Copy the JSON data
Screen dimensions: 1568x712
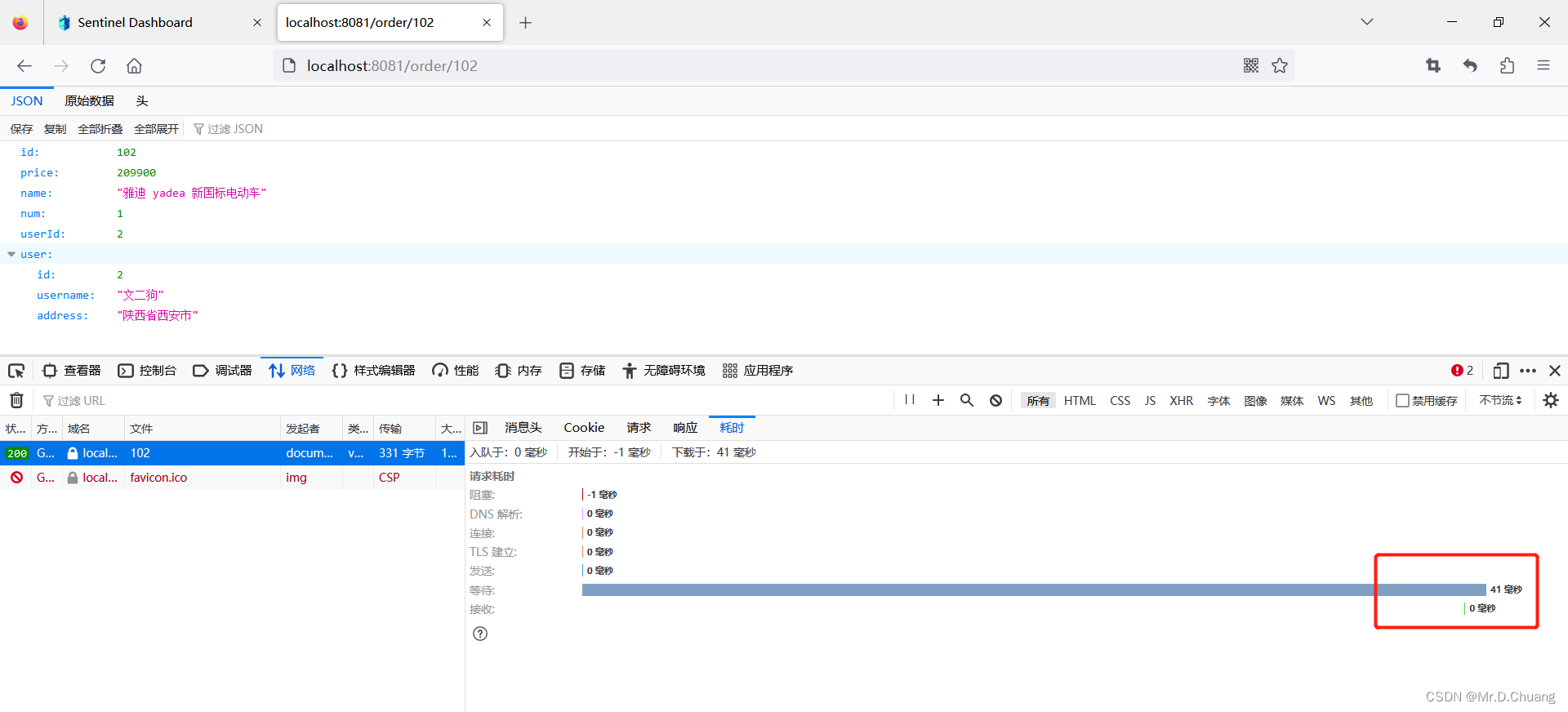(x=55, y=129)
